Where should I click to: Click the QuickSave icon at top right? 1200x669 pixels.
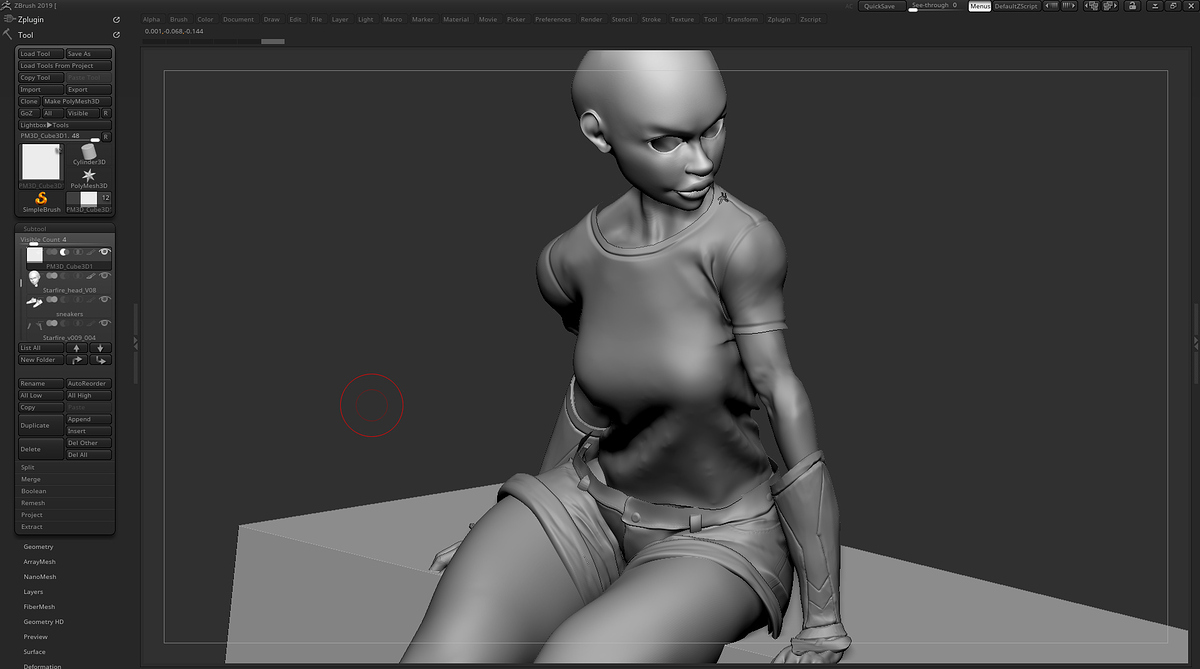point(881,5)
